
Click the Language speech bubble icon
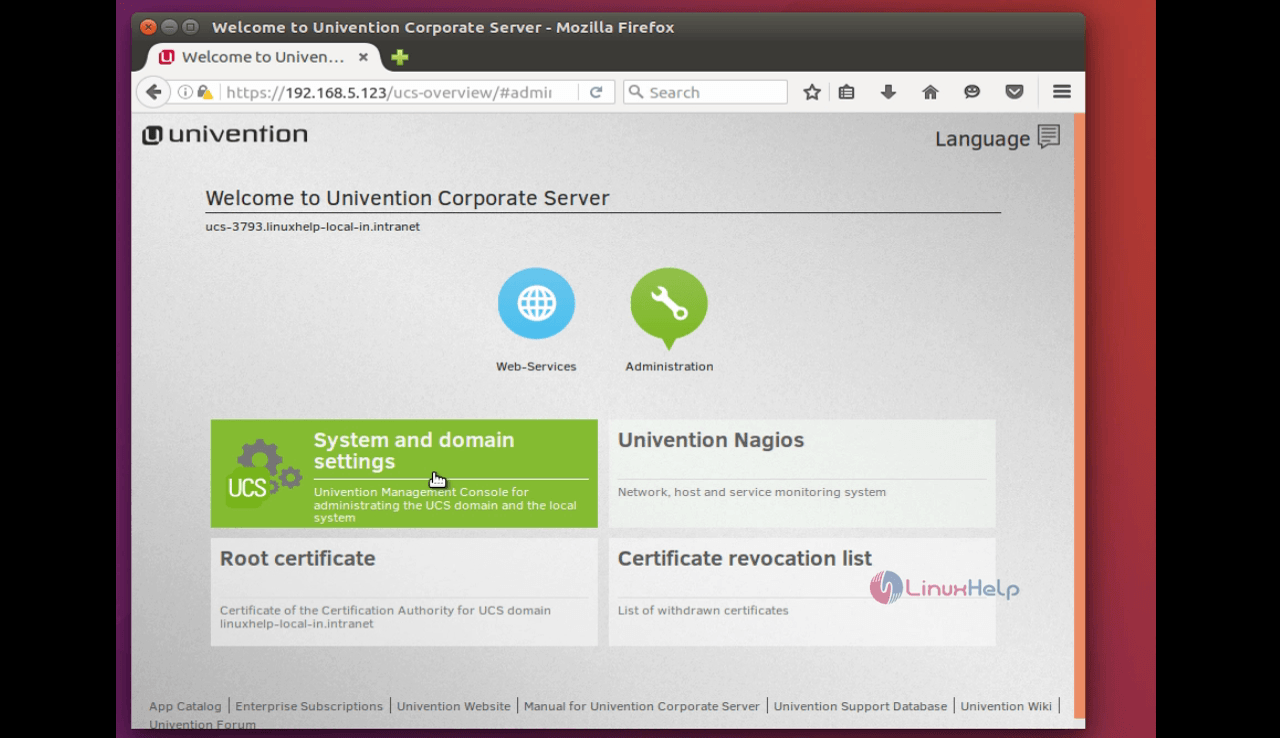tap(1048, 137)
